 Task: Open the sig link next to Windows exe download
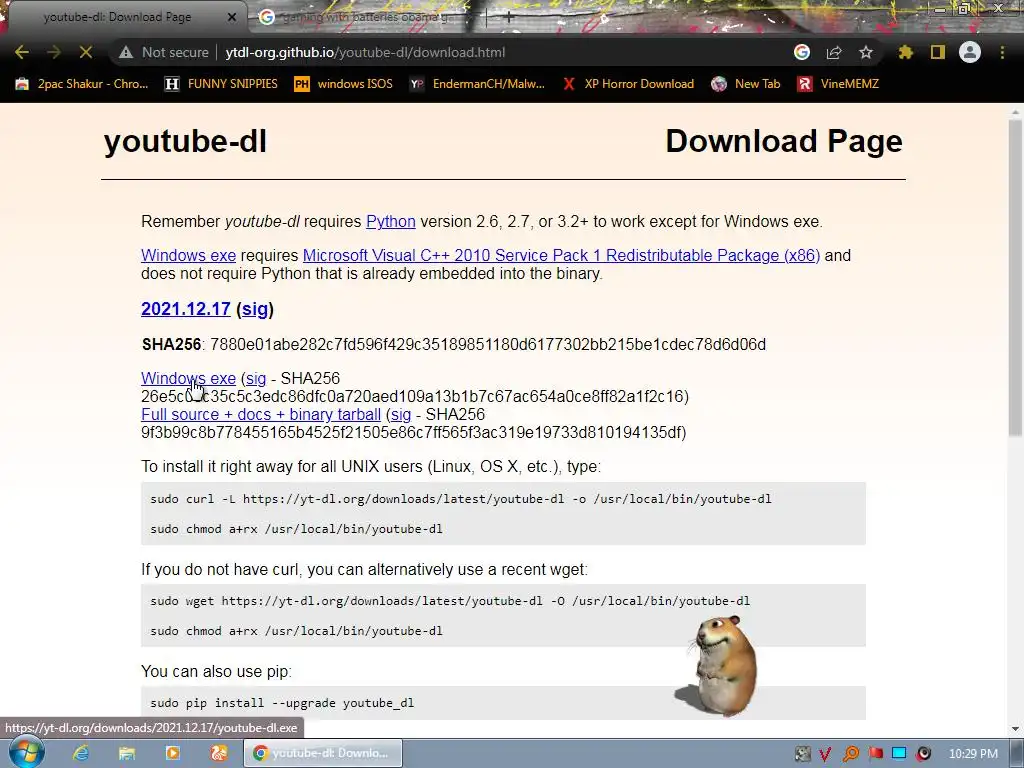[x=255, y=378]
